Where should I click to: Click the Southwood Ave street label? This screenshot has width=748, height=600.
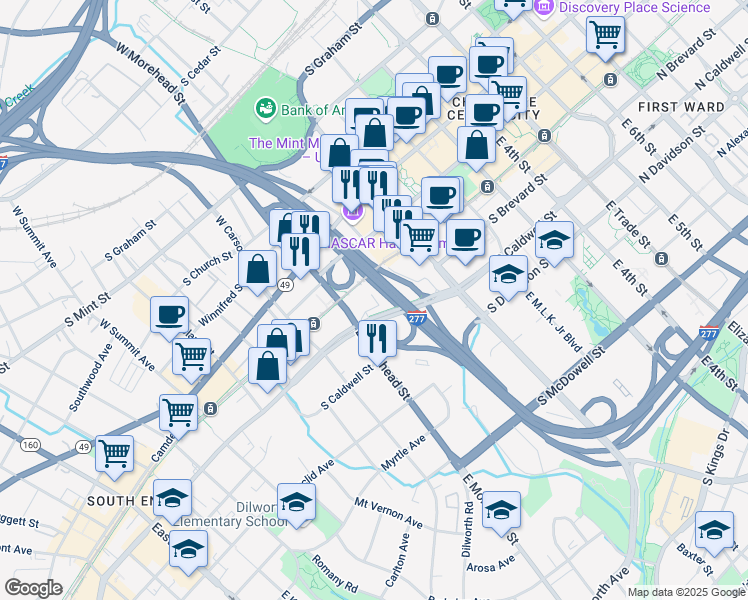point(91,378)
